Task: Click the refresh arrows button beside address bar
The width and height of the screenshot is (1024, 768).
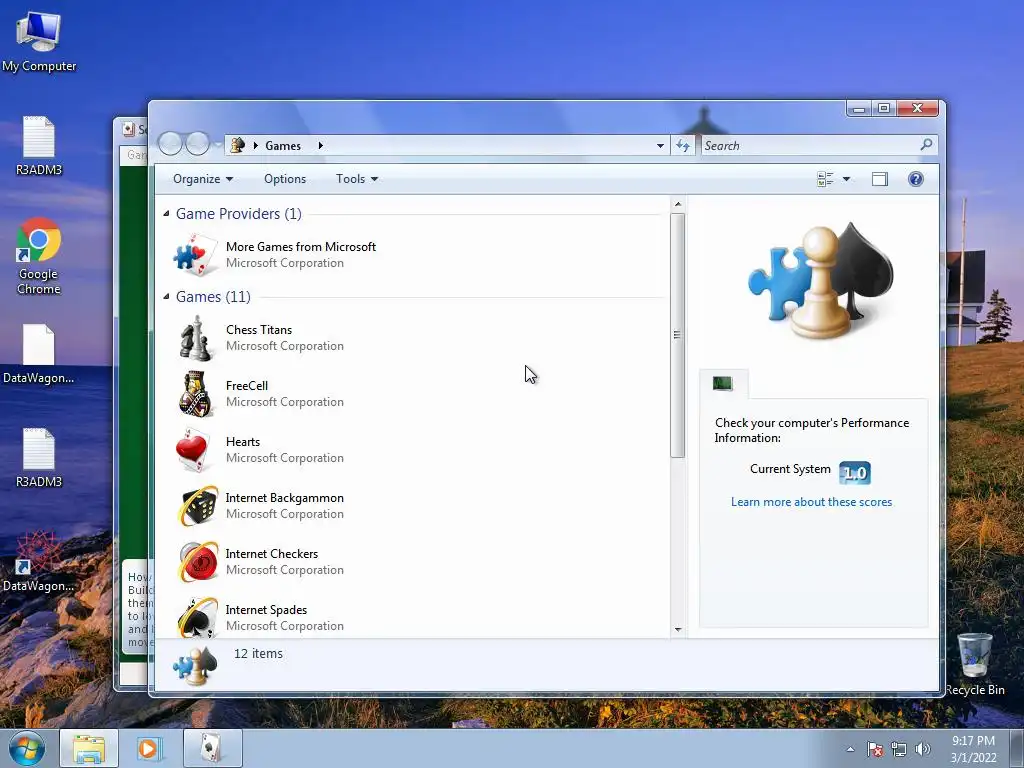Action: [x=682, y=146]
